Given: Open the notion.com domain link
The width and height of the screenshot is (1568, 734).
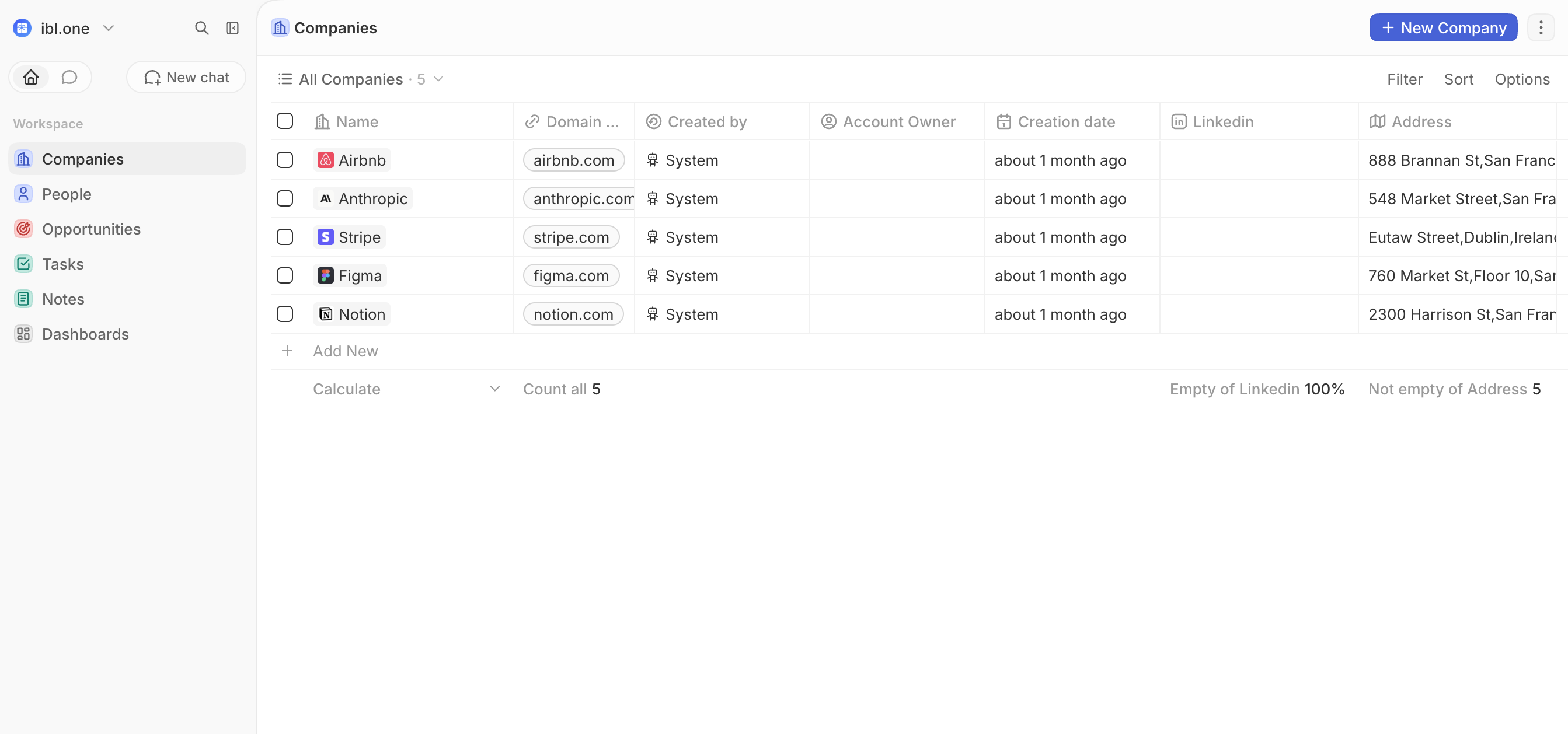Looking at the screenshot, I should (573, 314).
